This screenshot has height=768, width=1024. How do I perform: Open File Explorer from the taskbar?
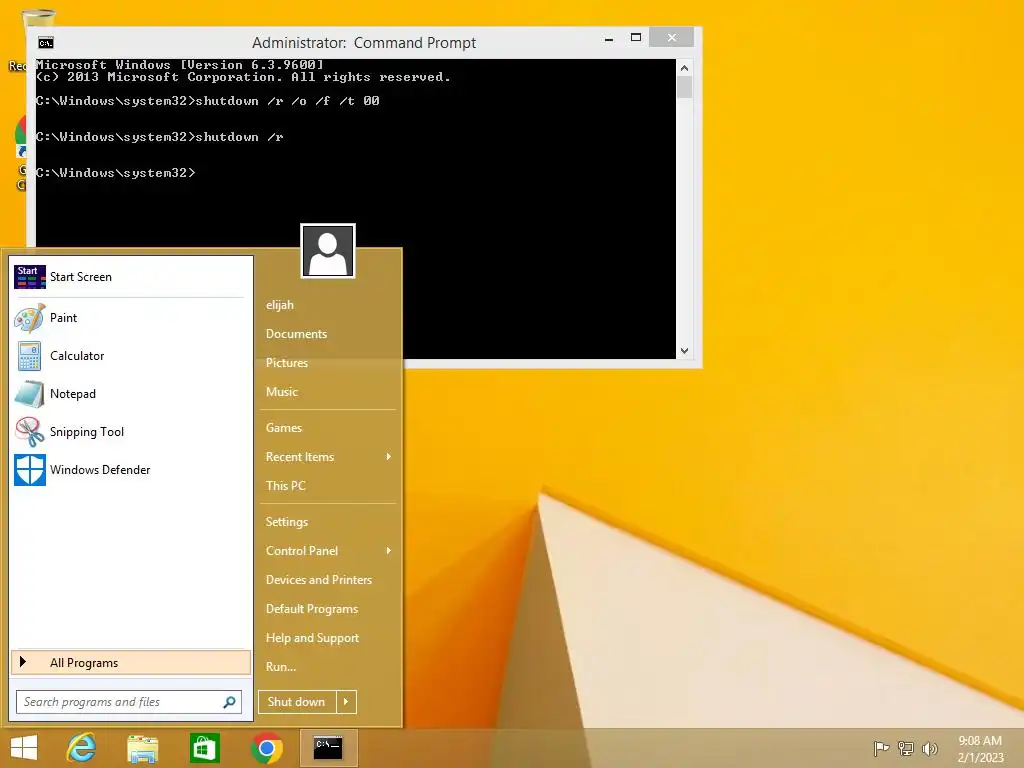[x=142, y=748]
